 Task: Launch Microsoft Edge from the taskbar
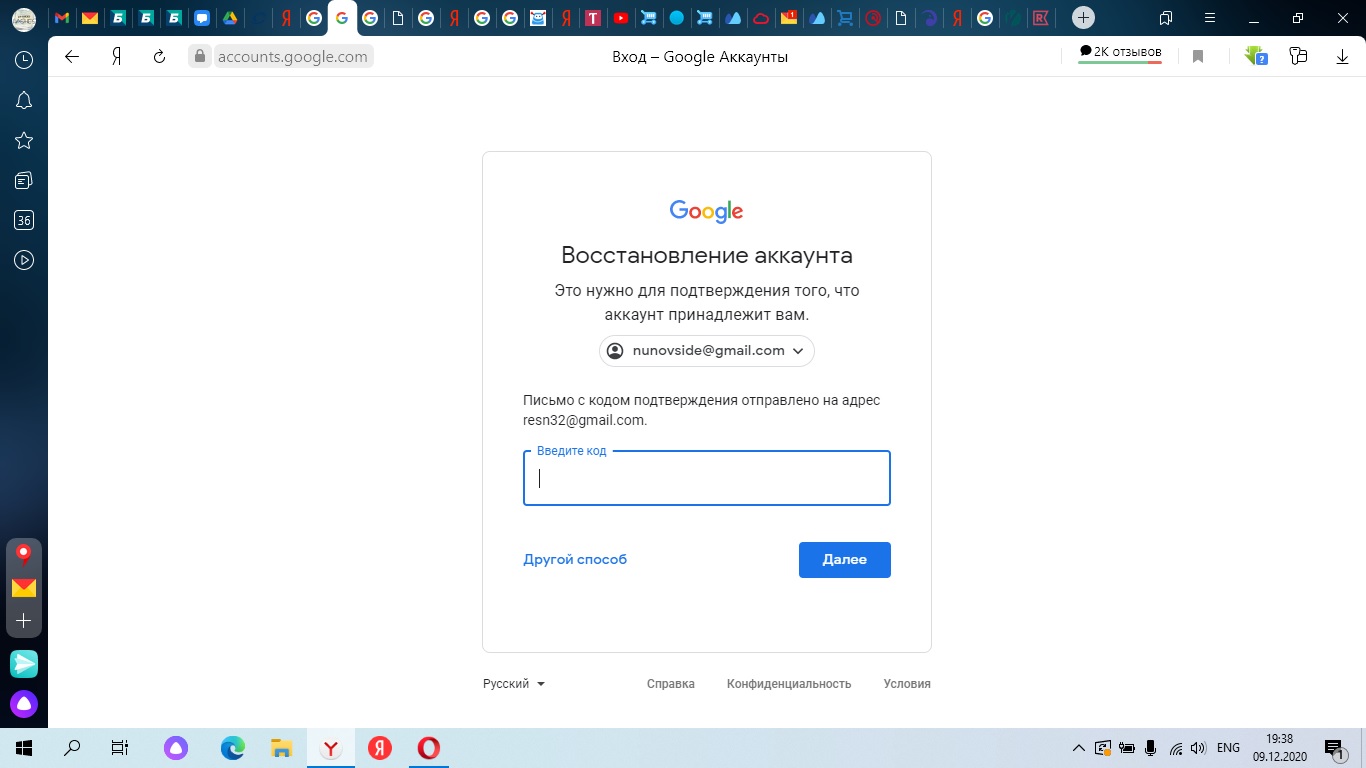(x=233, y=748)
